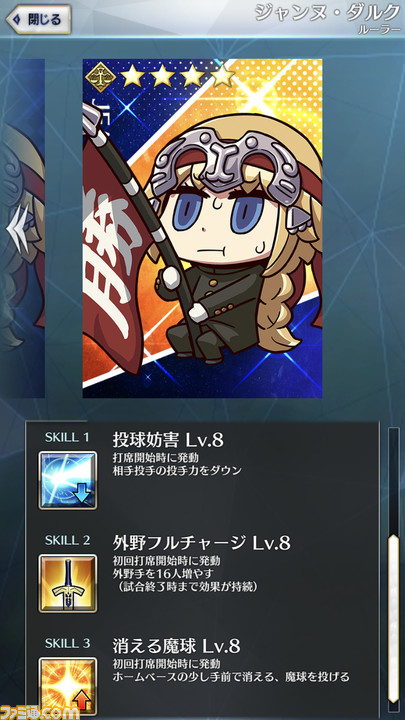
Task: Select the partially hidden card on the left
Action: pos(22,228)
